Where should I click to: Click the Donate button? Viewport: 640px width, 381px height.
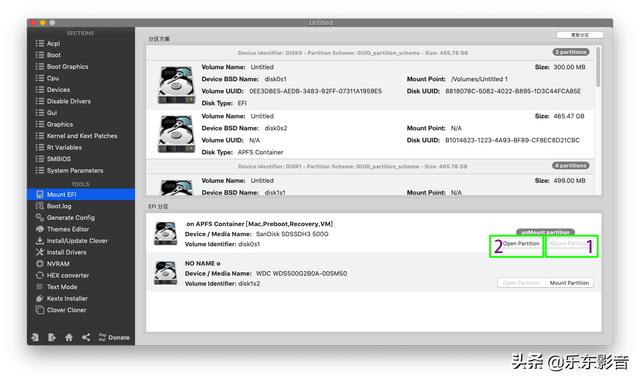(114, 337)
